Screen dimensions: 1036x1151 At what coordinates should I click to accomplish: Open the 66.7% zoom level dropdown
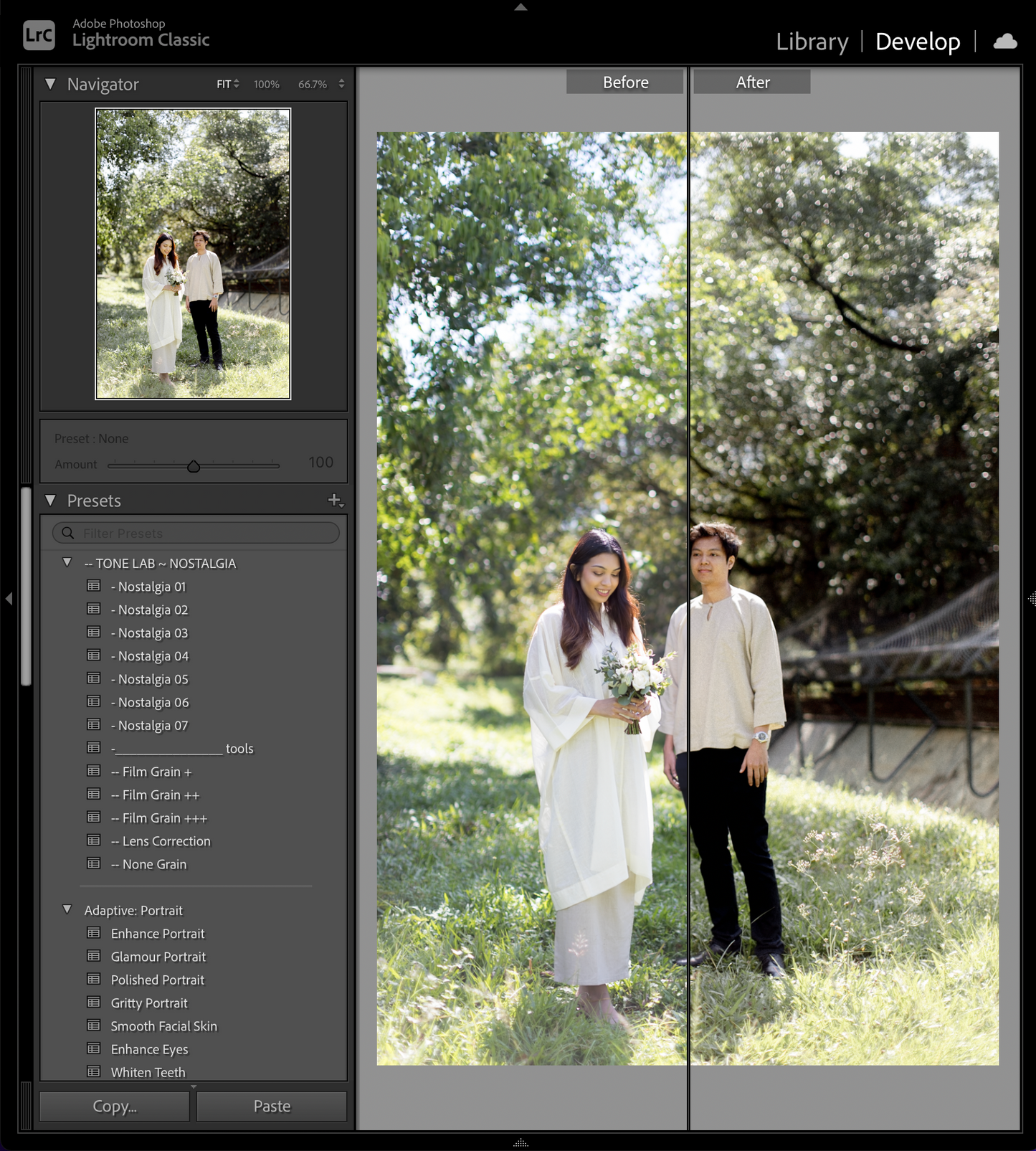342,84
